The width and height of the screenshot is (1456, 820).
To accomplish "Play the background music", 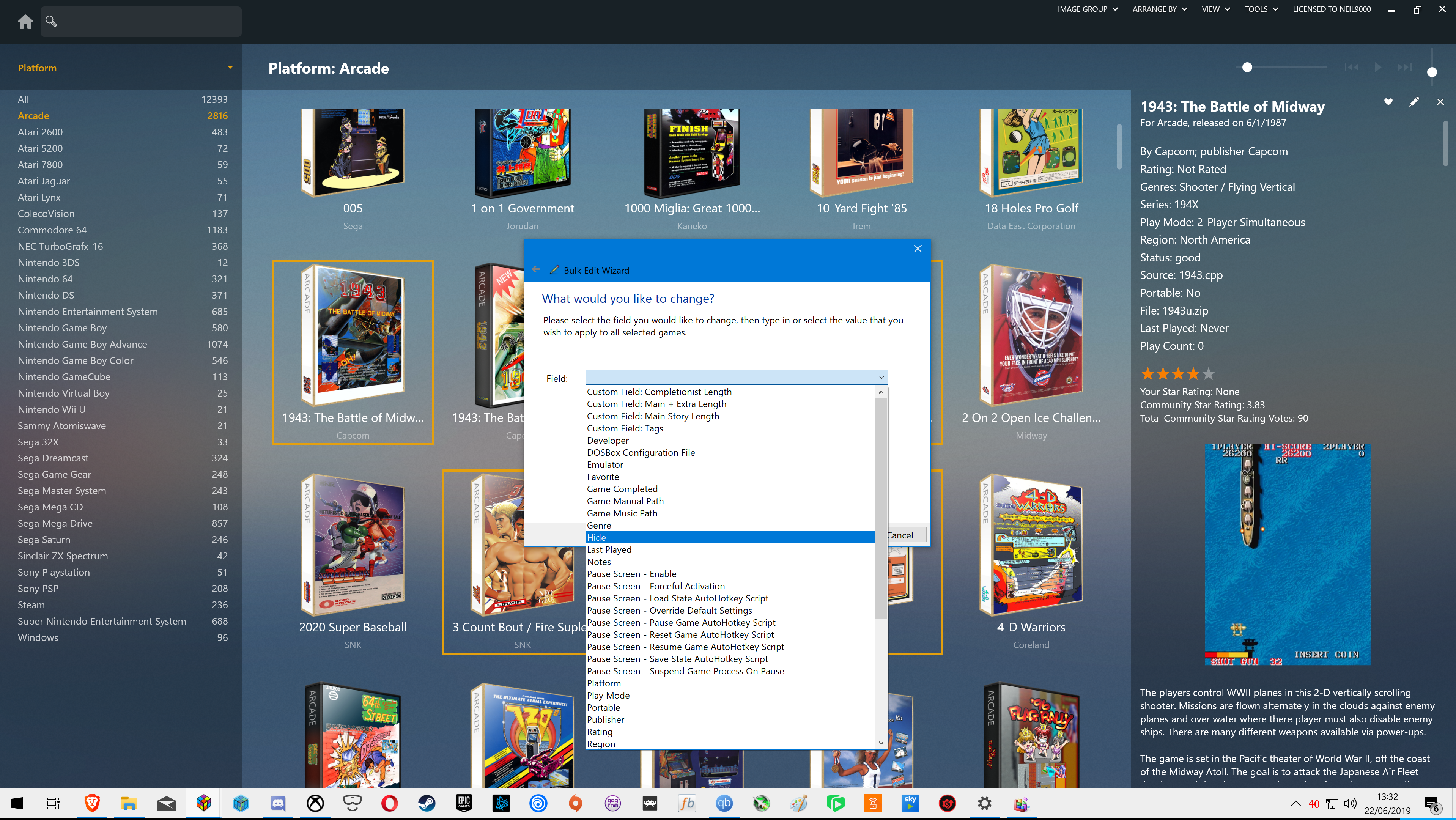I will [1378, 67].
